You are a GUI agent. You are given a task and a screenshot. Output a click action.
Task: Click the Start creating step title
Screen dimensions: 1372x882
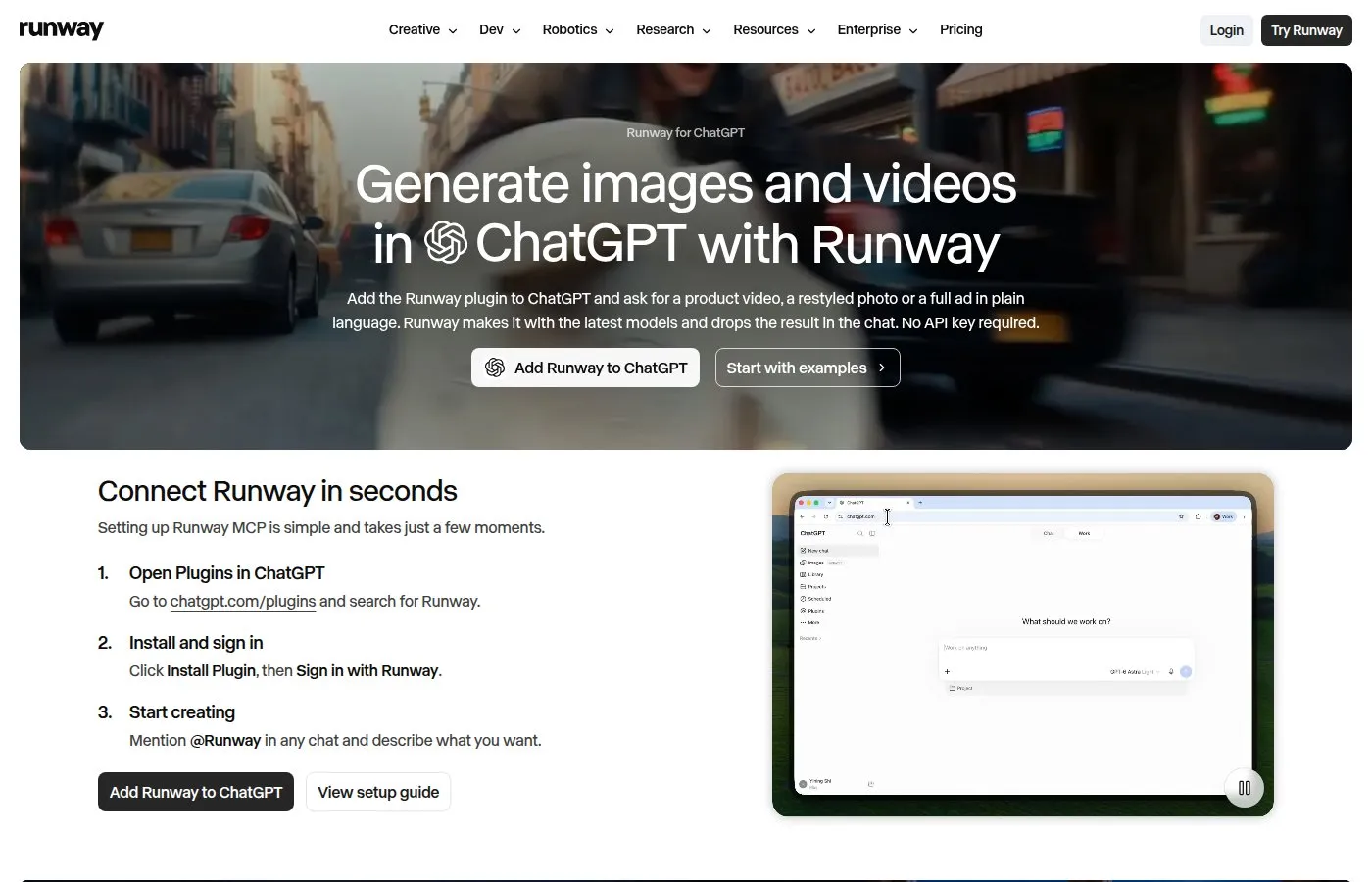182,712
